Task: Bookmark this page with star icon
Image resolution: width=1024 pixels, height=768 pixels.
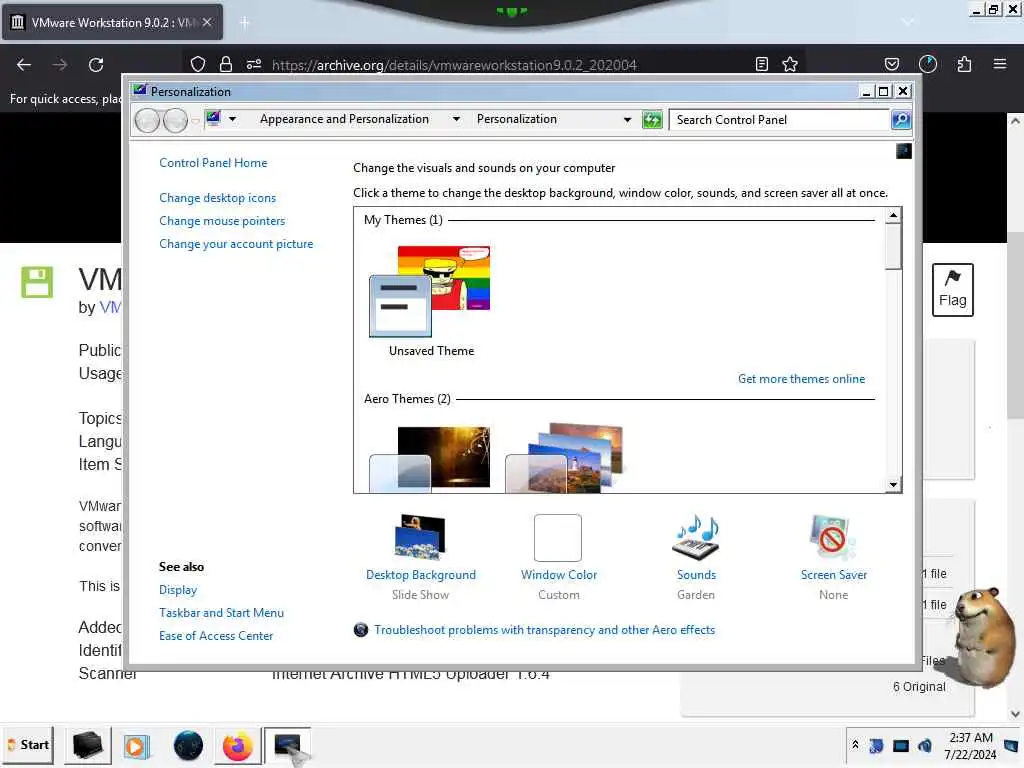Action: coord(790,64)
